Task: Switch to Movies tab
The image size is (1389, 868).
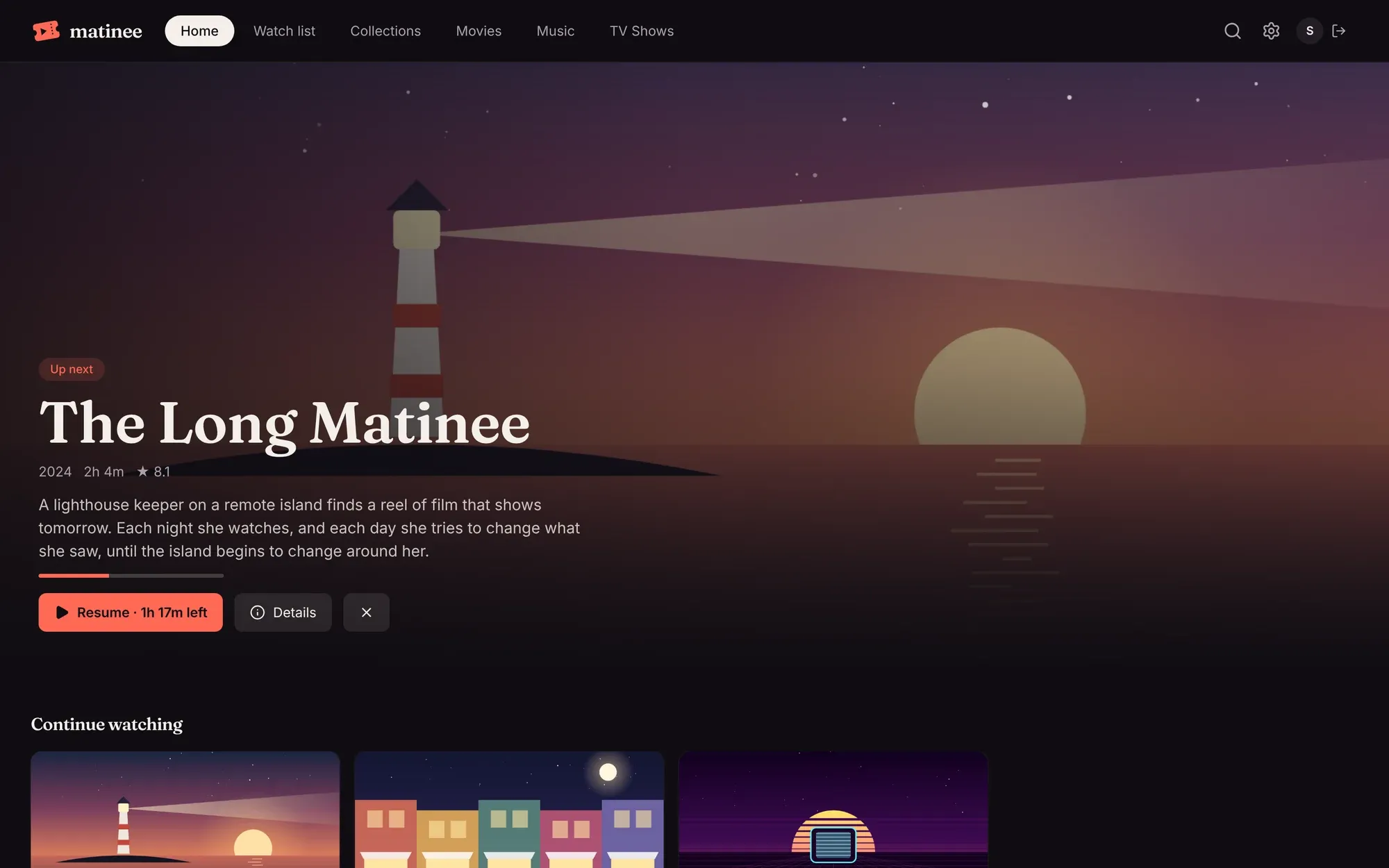Action: pos(479,31)
